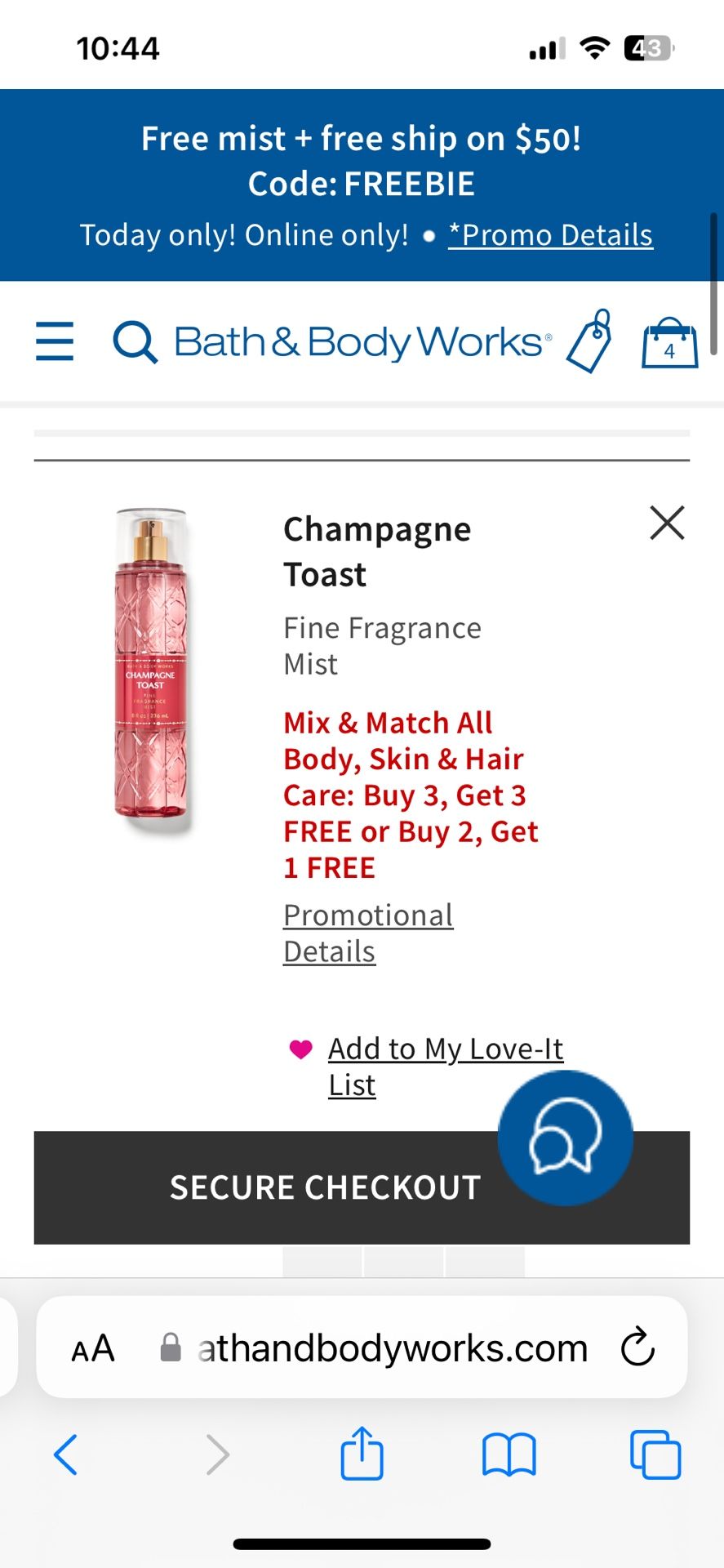
Task: Open Safari bookmarks book icon
Action: [x=509, y=1455]
